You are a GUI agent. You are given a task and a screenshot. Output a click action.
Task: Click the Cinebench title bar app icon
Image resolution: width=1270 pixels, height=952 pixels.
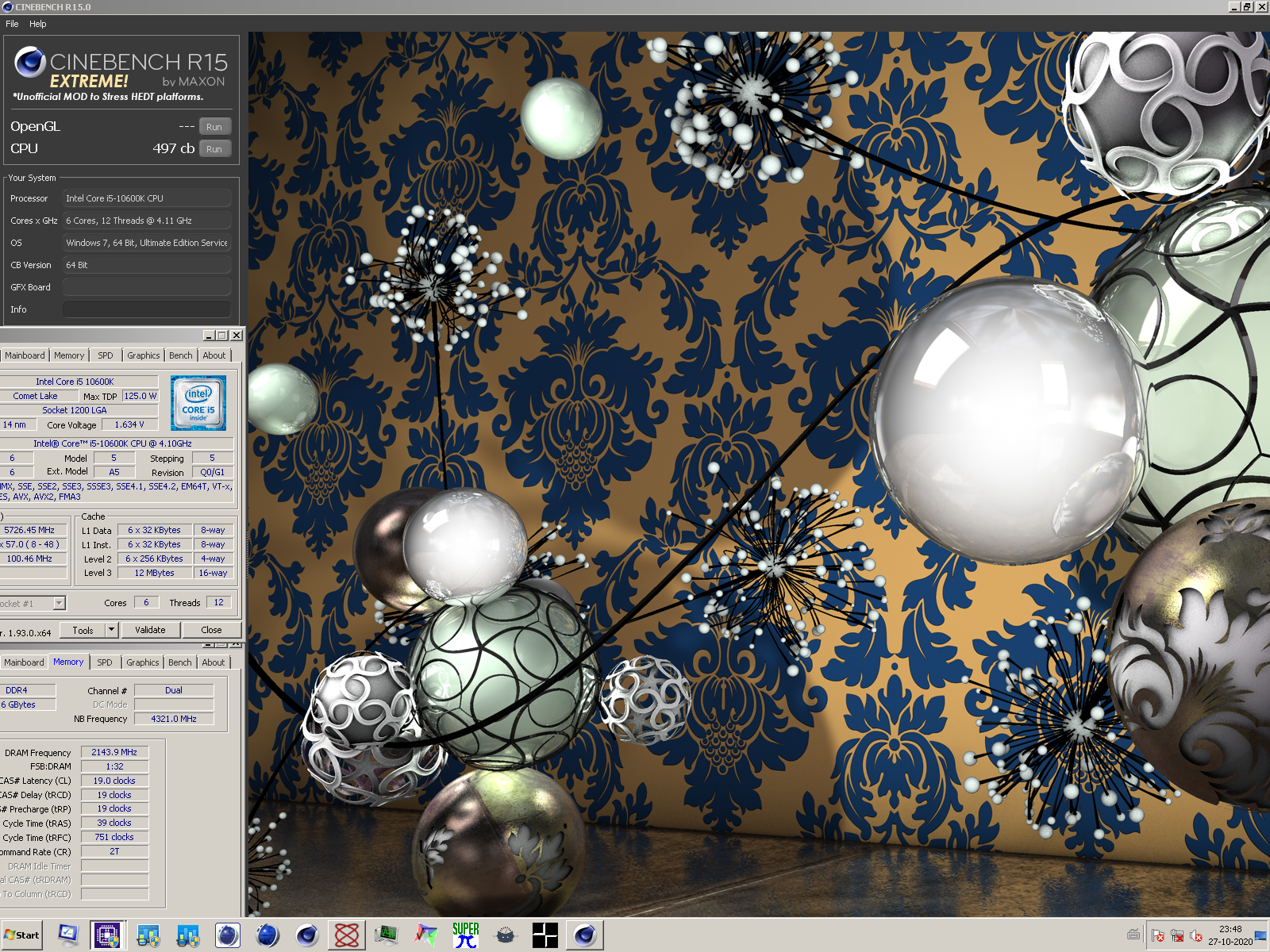pyautogui.click(x=8, y=7)
